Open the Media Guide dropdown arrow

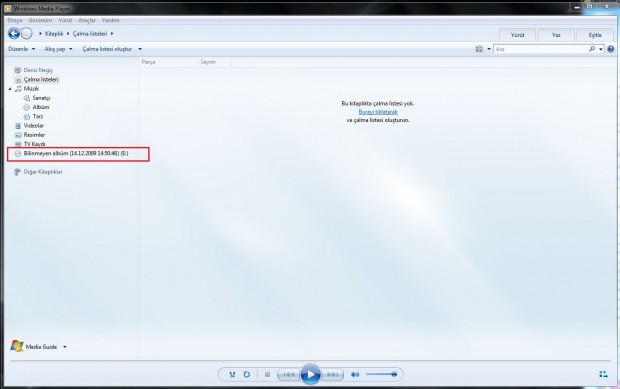click(64, 347)
